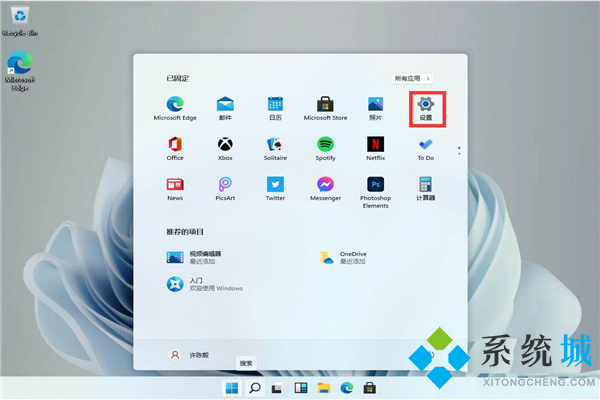Select the Microsoft Edge desktop shortcut
Viewport: 600px width, 400px height.
(x=20, y=71)
